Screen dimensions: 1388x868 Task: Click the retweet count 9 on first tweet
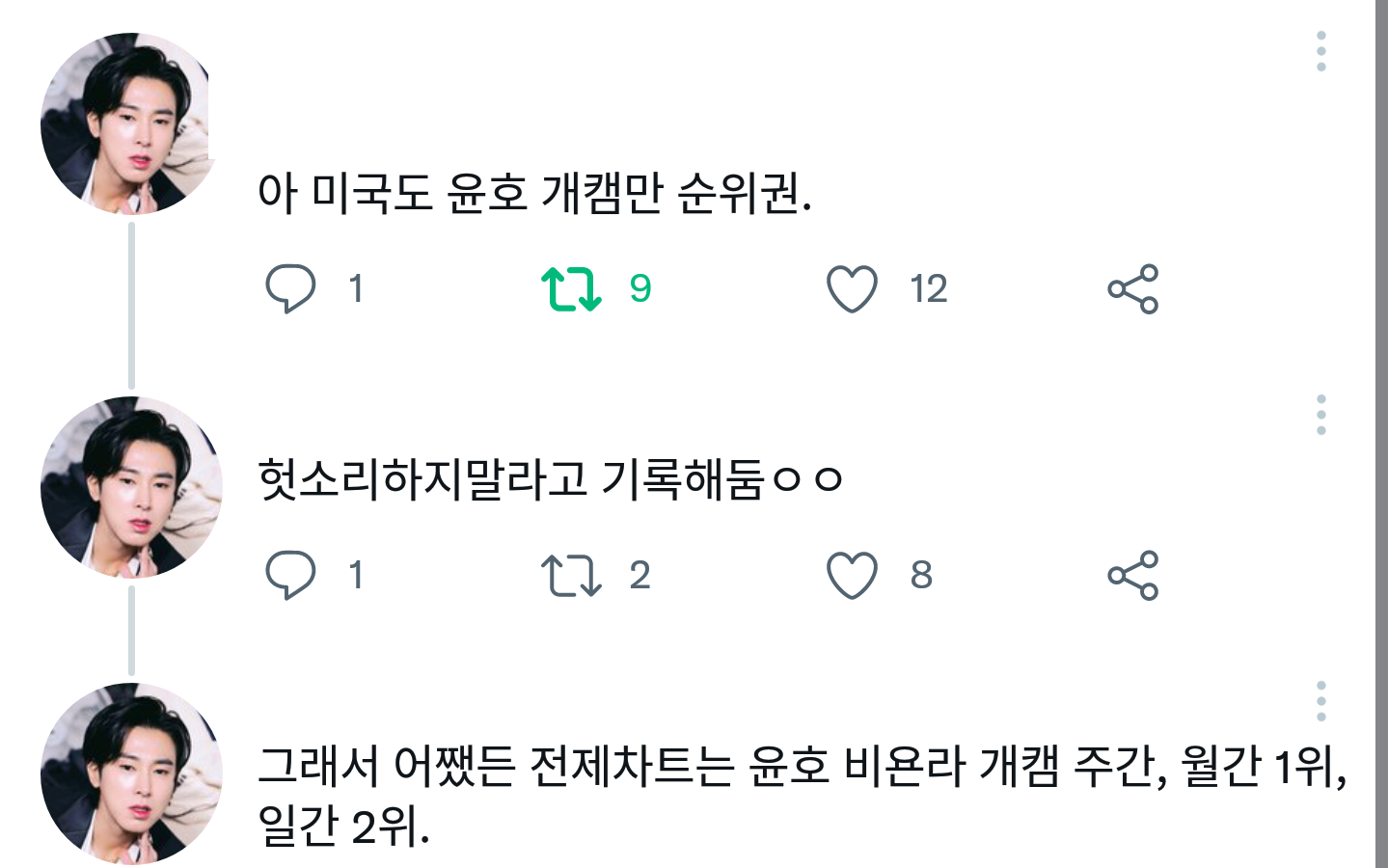(640, 288)
